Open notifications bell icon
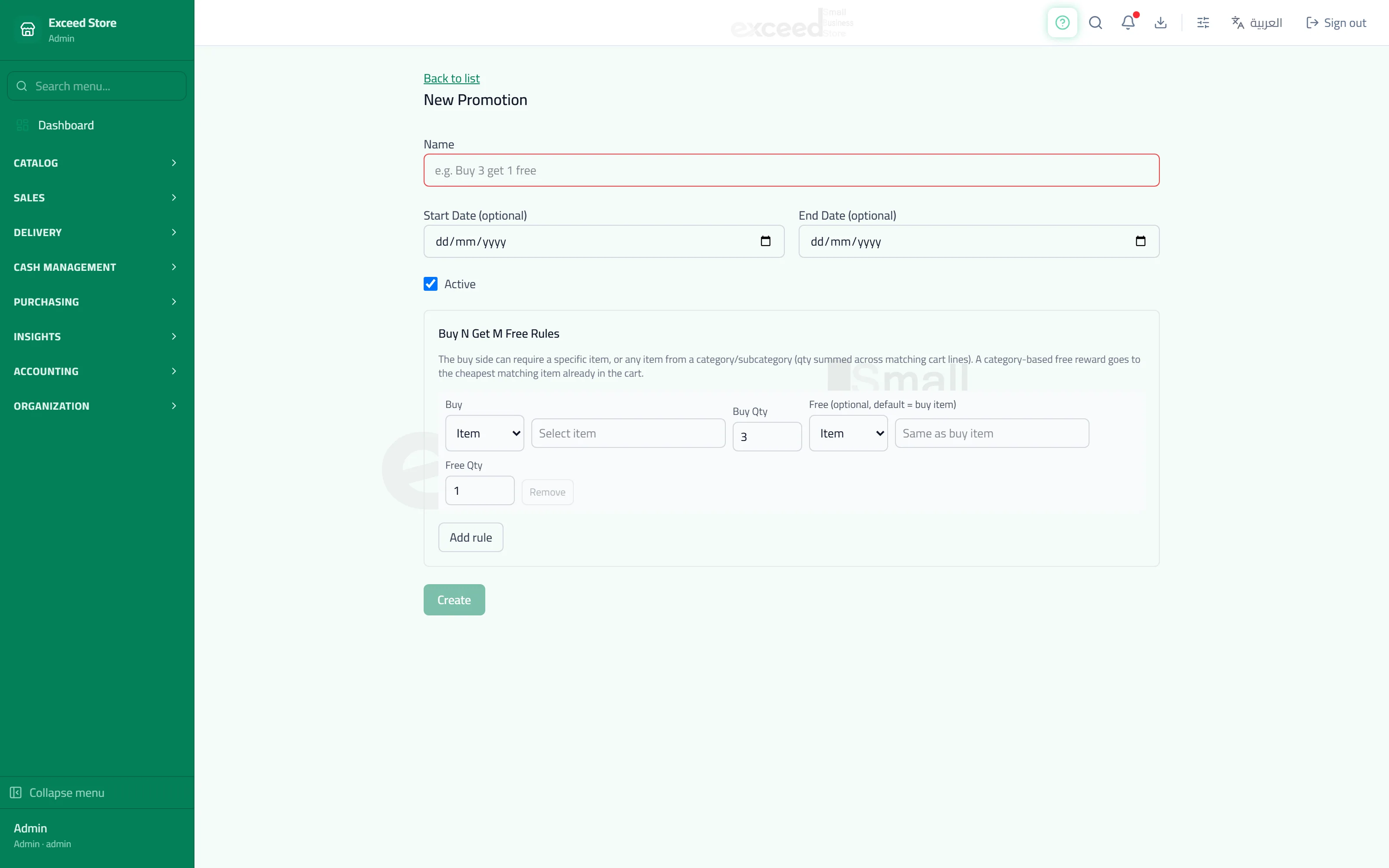Viewport: 1389px width, 868px height. [x=1128, y=23]
